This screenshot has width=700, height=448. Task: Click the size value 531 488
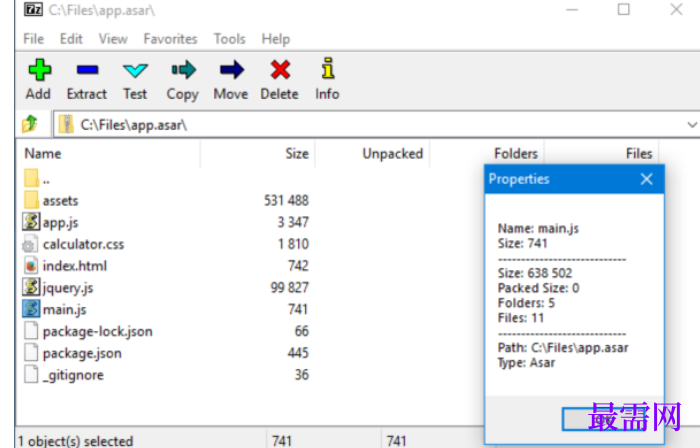click(286, 200)
